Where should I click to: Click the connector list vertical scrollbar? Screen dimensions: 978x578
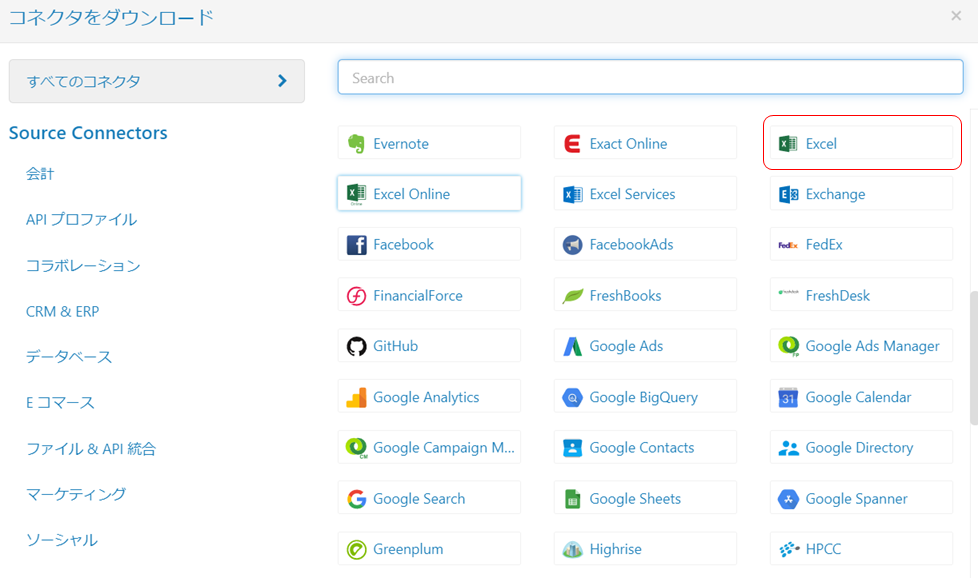(x=974, y=359)
